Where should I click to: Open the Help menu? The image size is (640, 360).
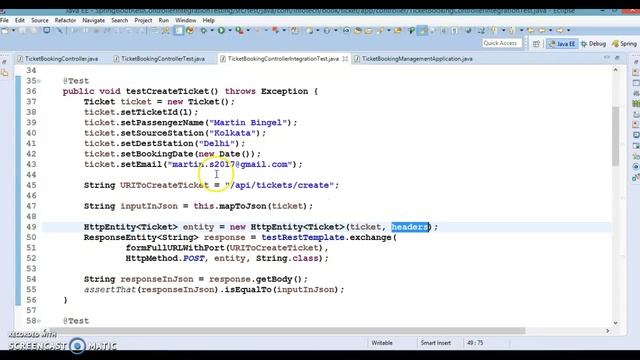click(209, 20)
